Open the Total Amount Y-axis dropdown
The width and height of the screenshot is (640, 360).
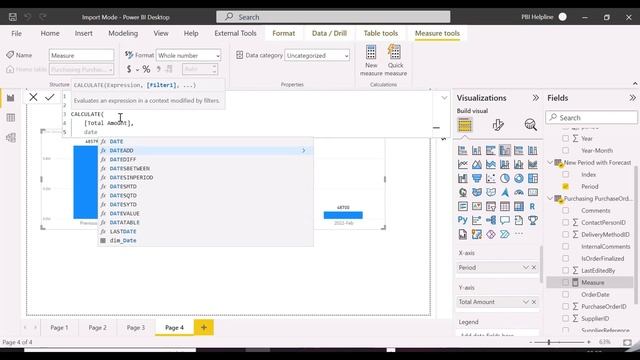point(525,302)
